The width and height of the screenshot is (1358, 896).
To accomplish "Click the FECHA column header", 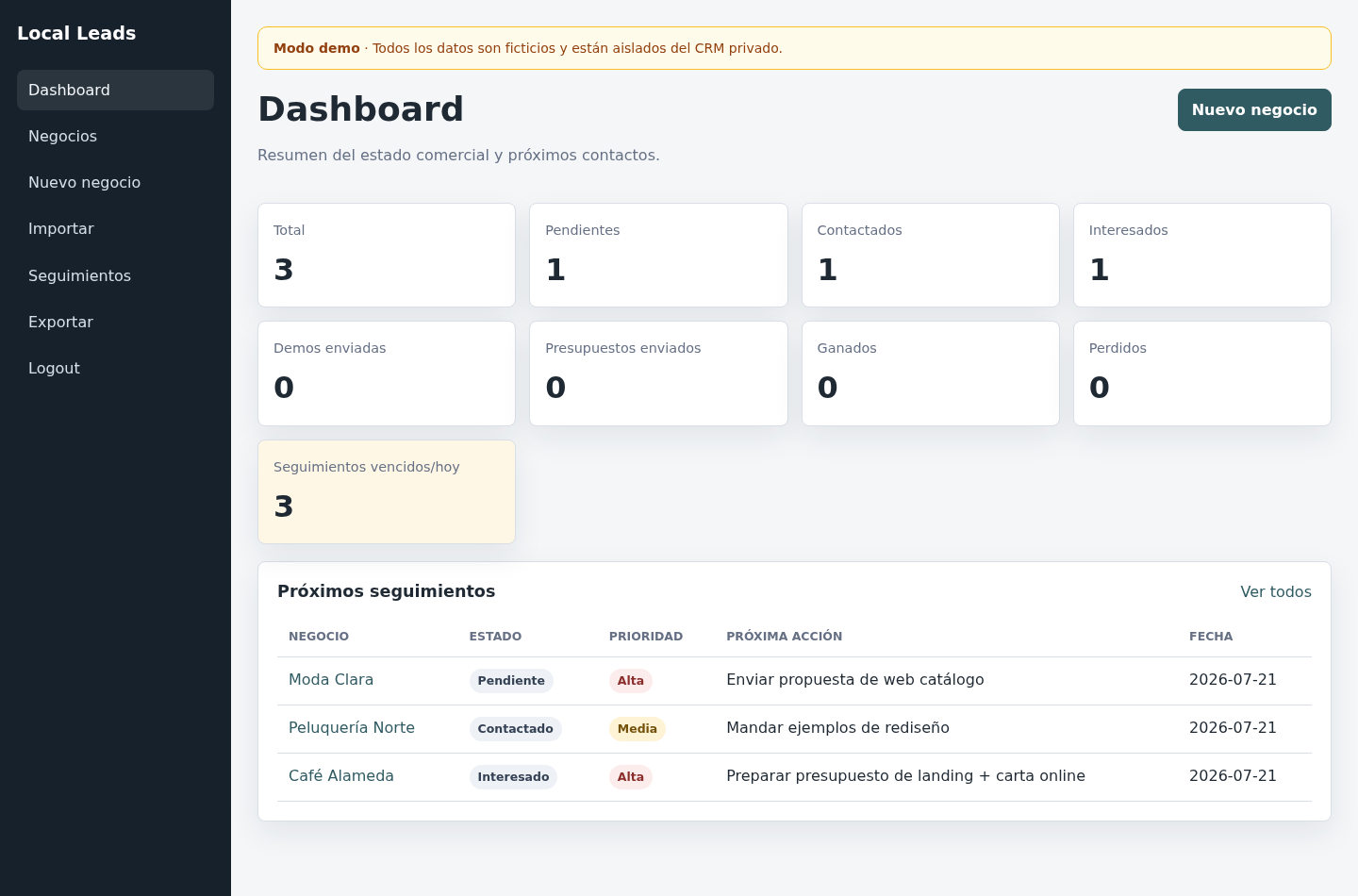I will [1211, 637].
